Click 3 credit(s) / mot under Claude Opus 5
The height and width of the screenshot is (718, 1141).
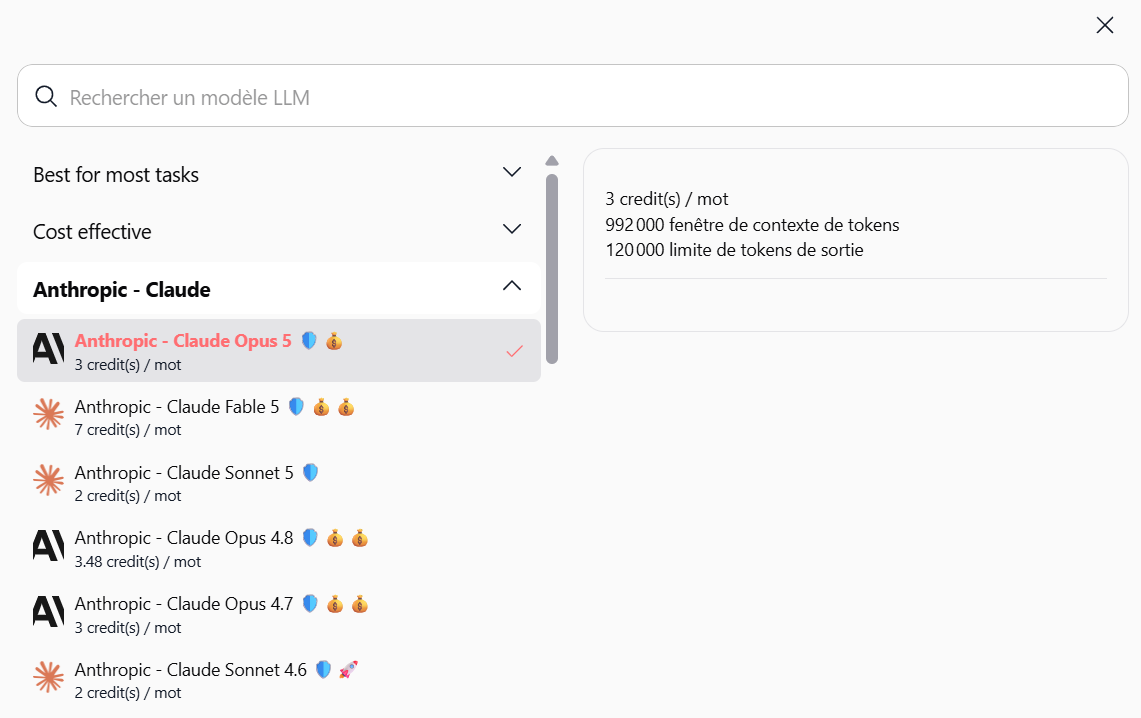point(128,364)
